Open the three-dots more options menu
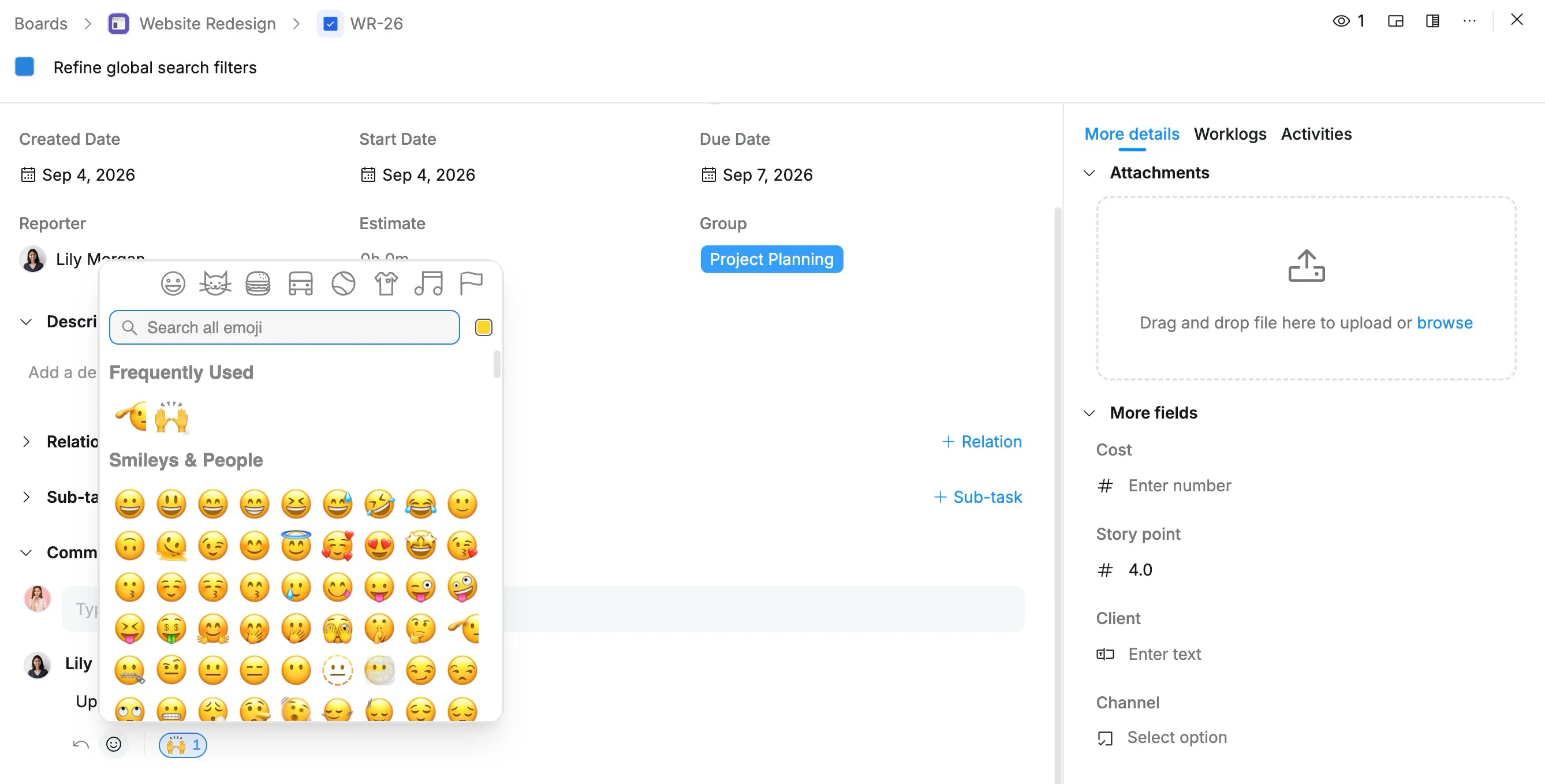 coord(1469,21)
